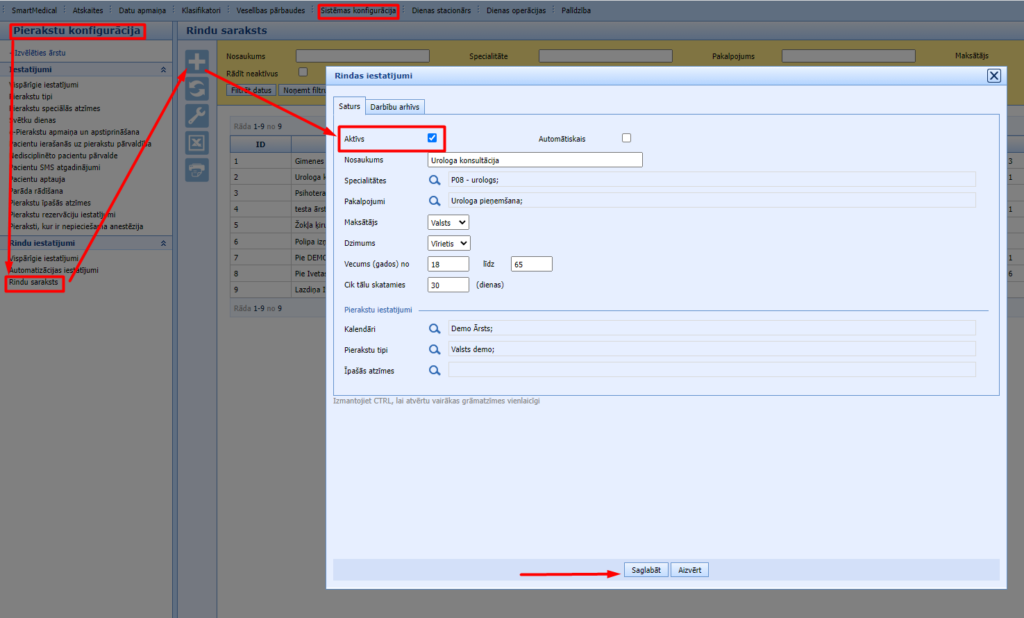This screenshot has width=1024, height=618.
Task: Click the Aizvērt button
Action: (x=689, y=570)
